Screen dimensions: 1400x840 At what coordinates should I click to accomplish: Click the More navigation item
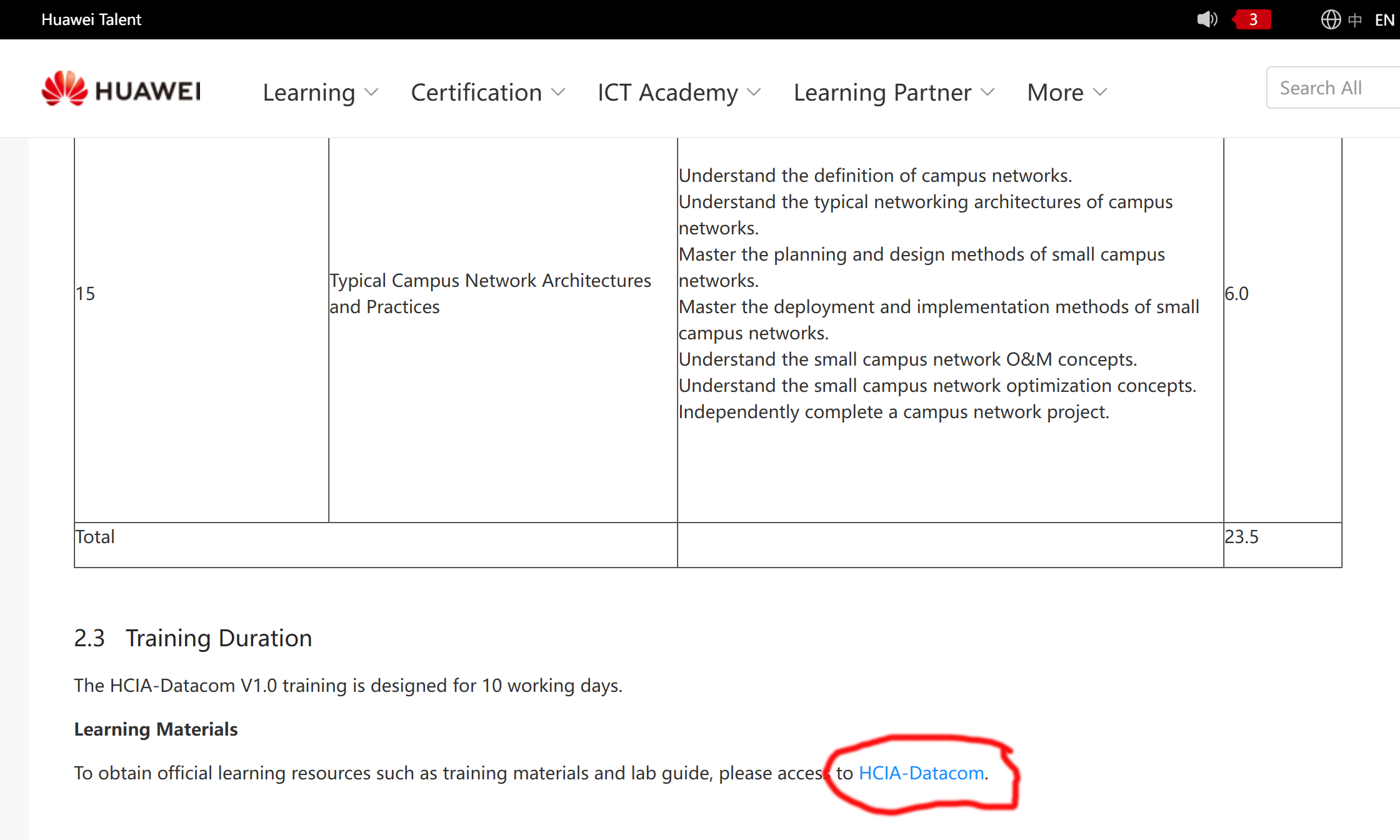[1055, 92]
